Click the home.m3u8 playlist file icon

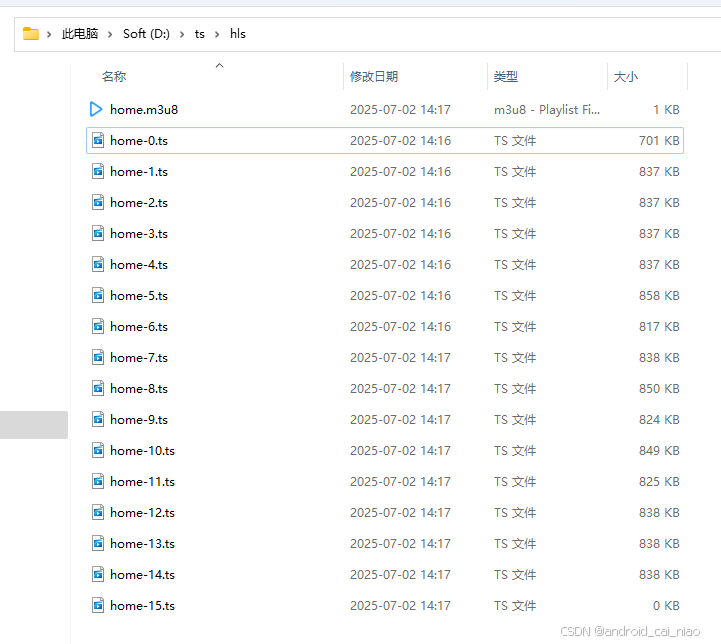[x=96, y=109]
